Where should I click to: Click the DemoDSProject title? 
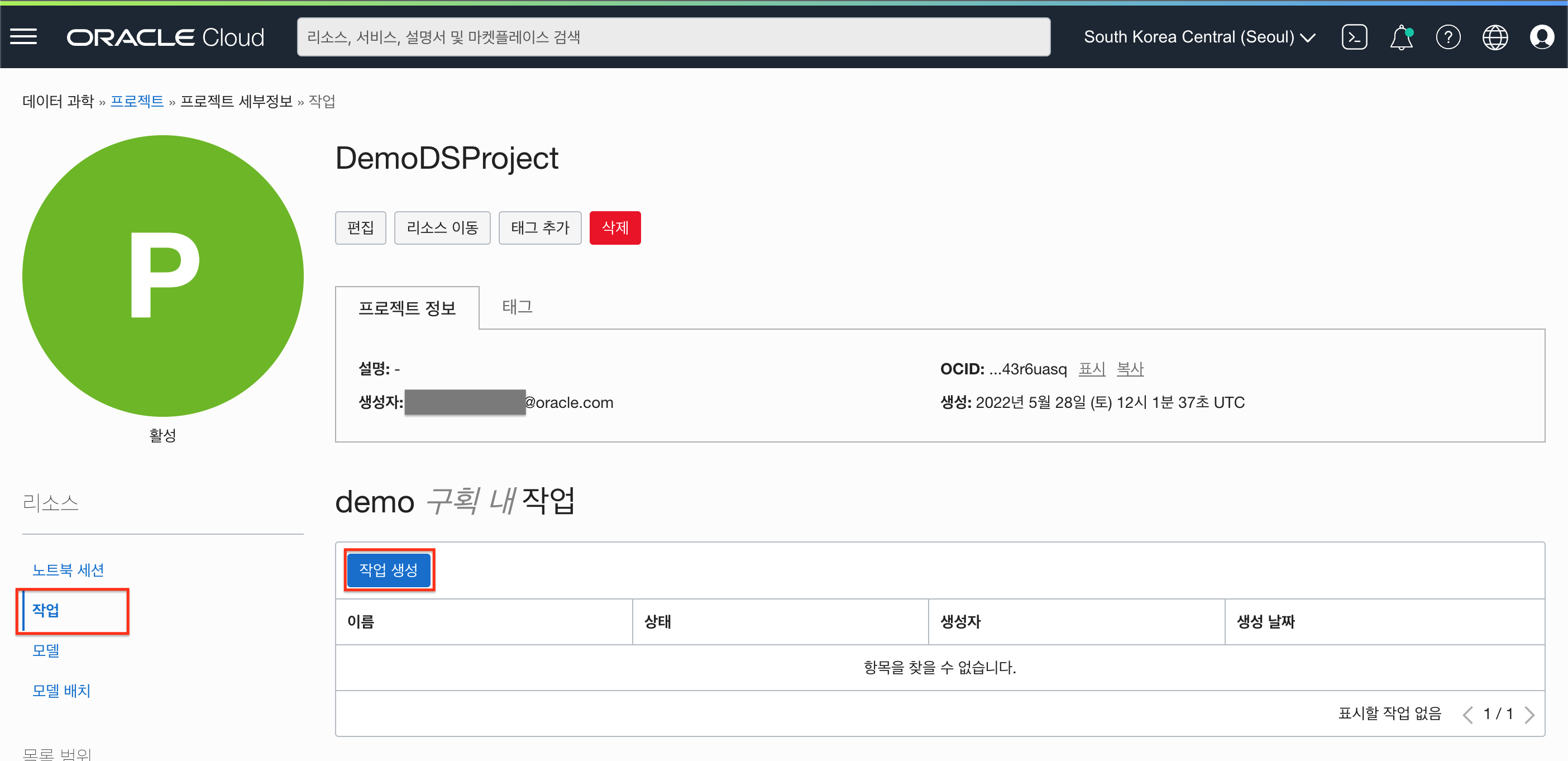[447, 159]
